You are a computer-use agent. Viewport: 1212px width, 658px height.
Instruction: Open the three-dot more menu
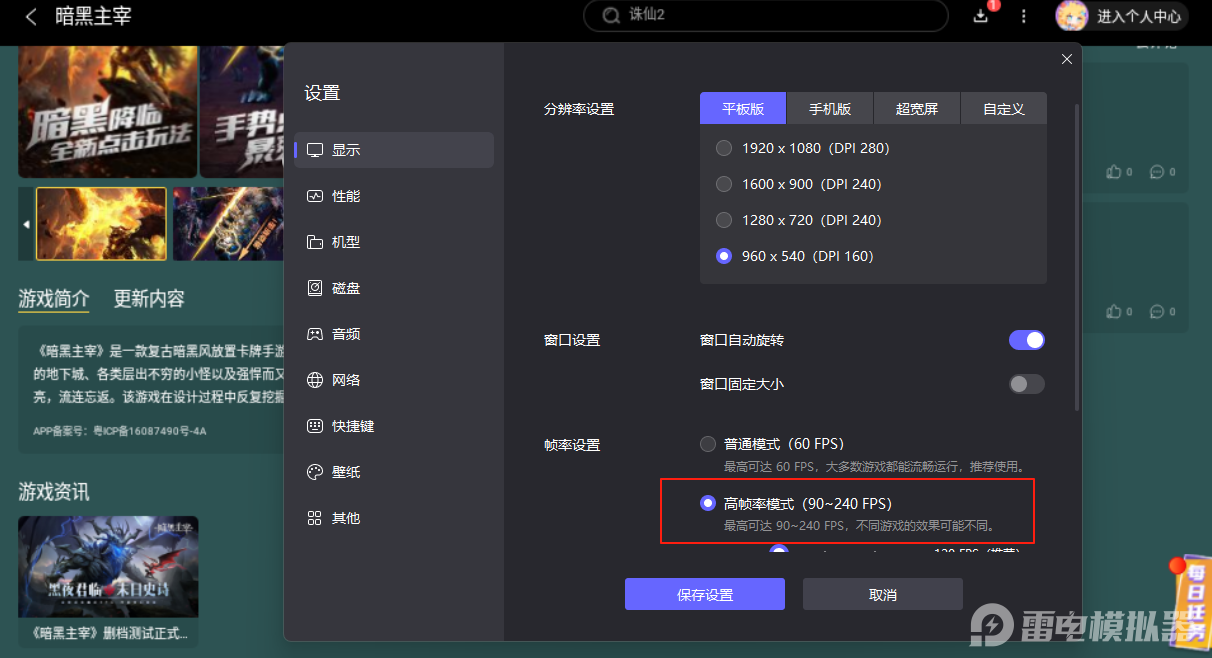click(1023, 16)
